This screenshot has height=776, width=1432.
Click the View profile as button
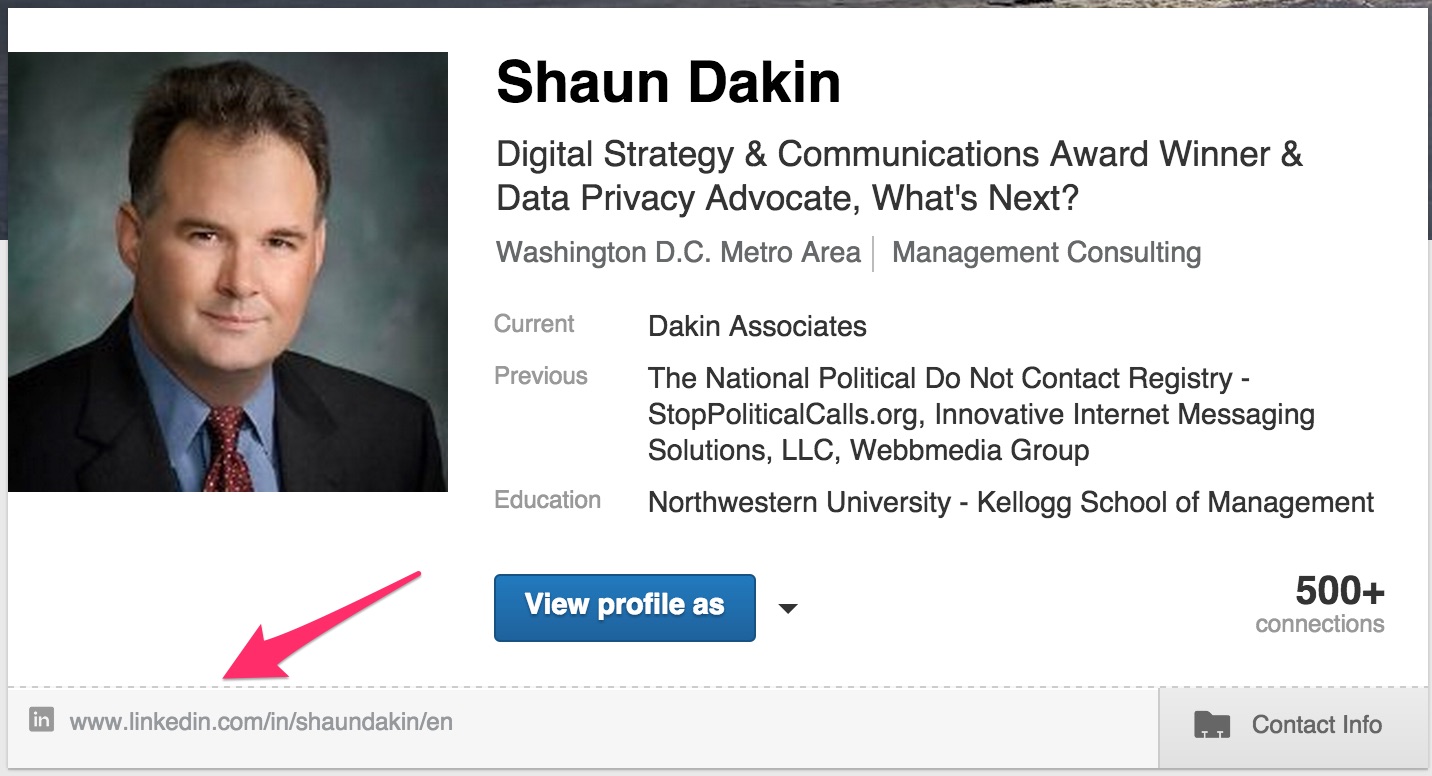pos(624,607)
